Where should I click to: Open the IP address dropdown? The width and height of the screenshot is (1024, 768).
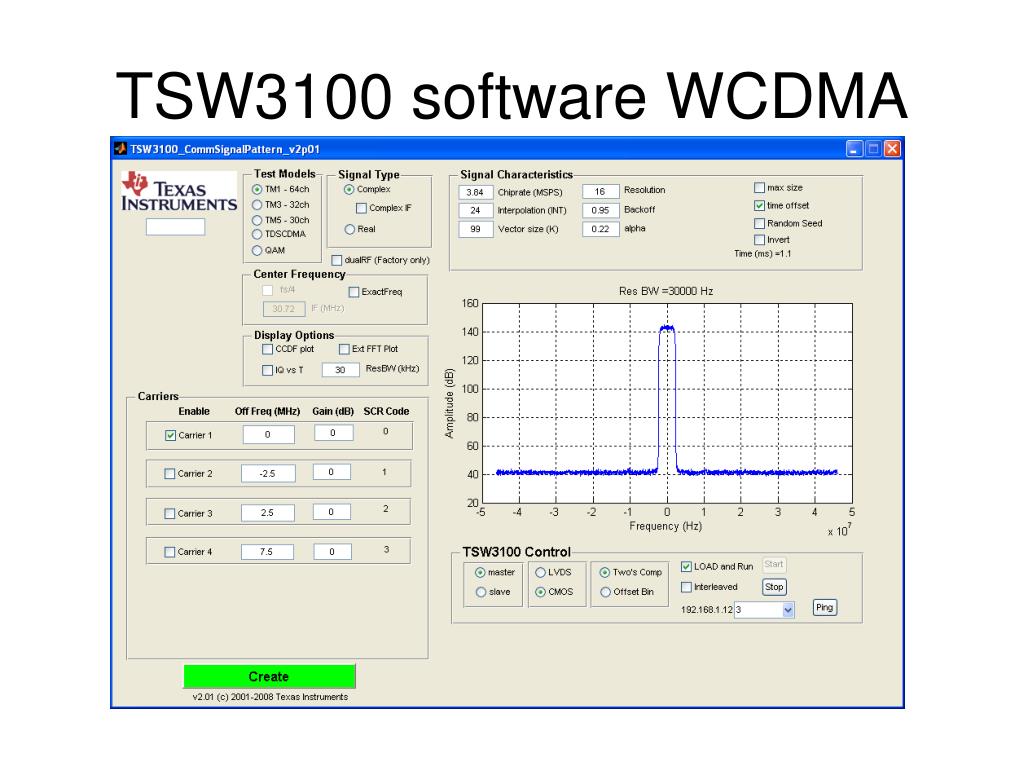coord(788,610)
